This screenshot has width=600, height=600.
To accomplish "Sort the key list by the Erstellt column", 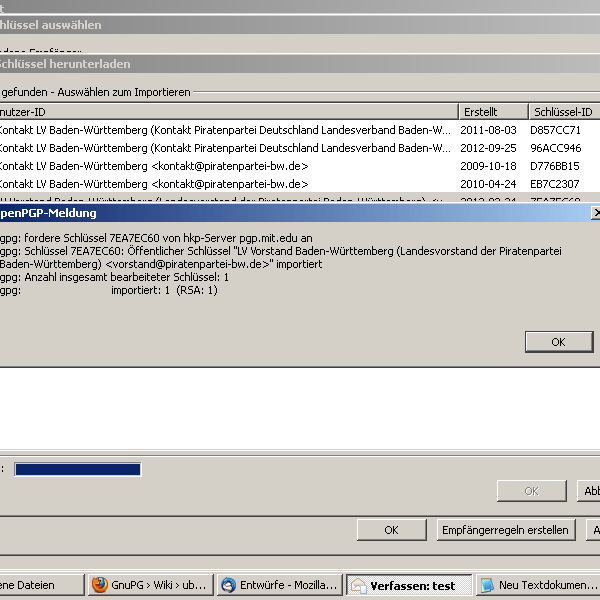I will 493,112.
